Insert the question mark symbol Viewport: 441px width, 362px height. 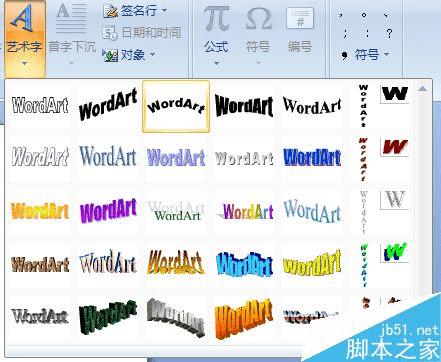click(389, 33)
